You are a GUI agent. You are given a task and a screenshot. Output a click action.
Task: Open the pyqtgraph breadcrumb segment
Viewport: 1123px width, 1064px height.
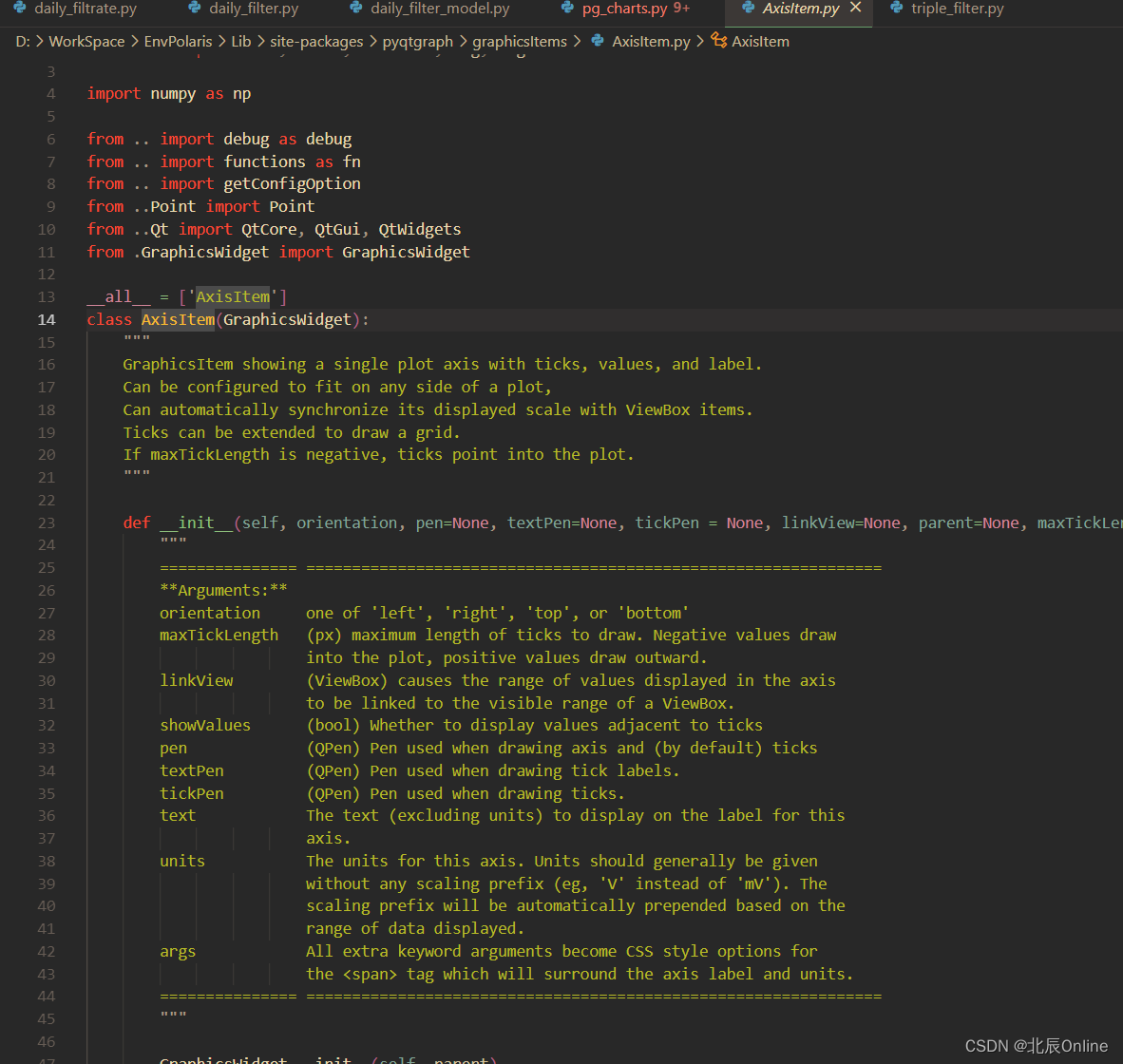coord(417,42)
